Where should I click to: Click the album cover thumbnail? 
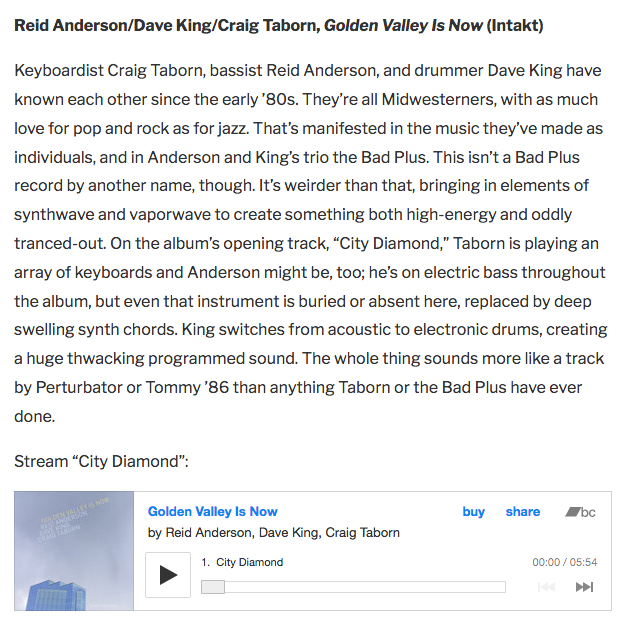[74, 551]
